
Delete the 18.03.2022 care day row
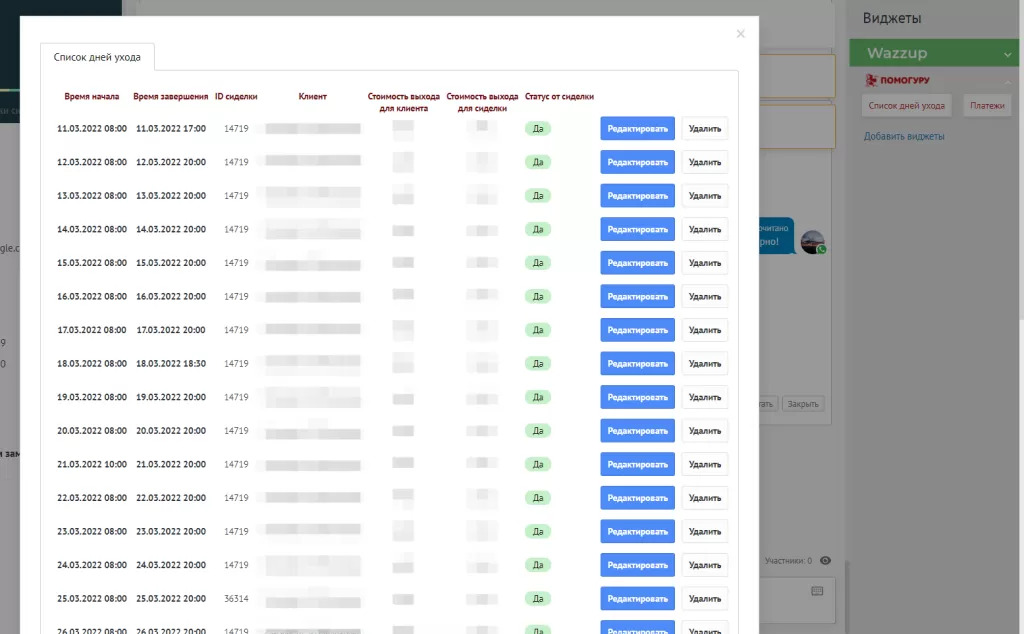click(x=705, y=364)
